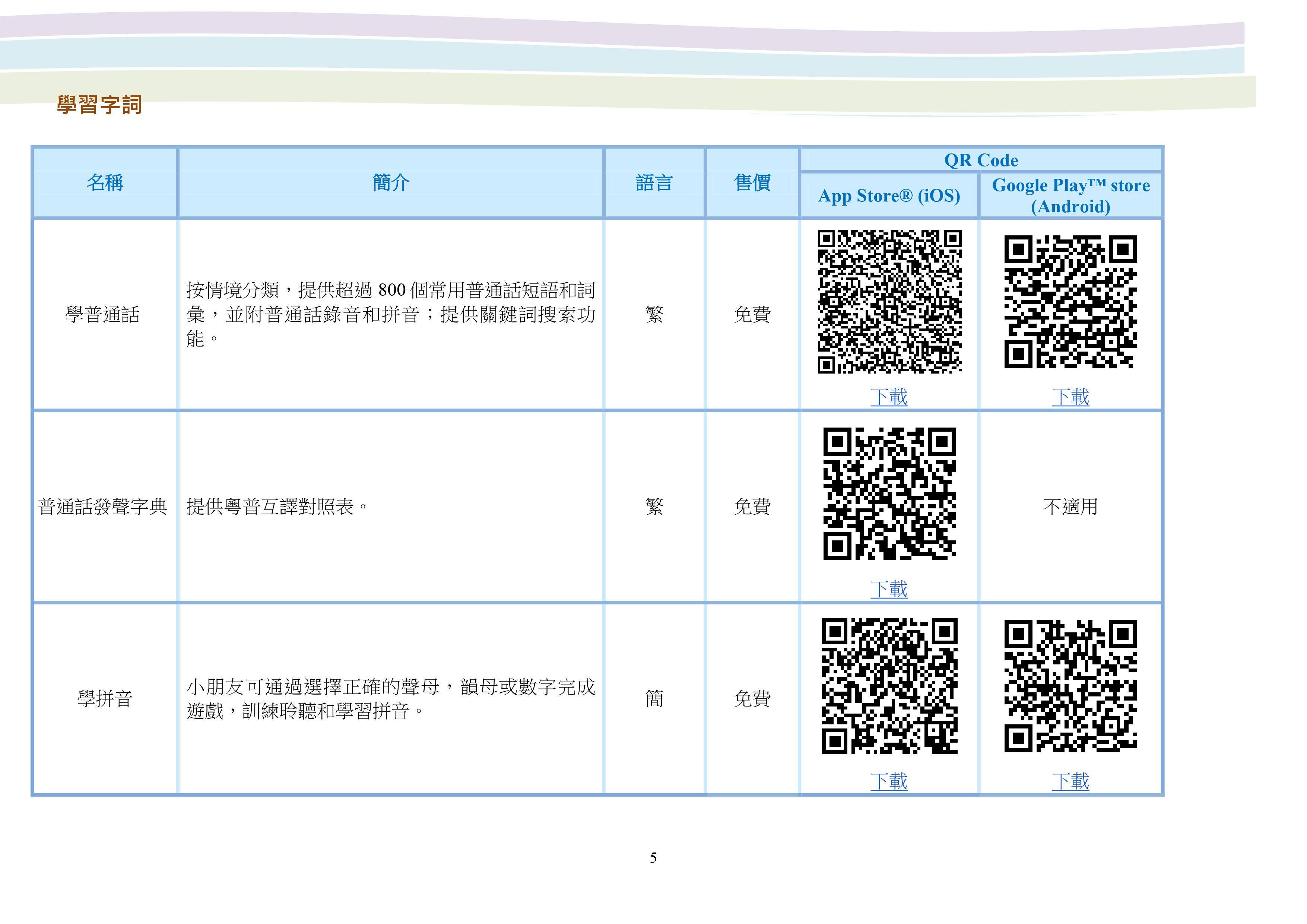The width and height of the screenshot is (1307, 924).
Task: Click the 售價 column header
Action: point(752,183)
